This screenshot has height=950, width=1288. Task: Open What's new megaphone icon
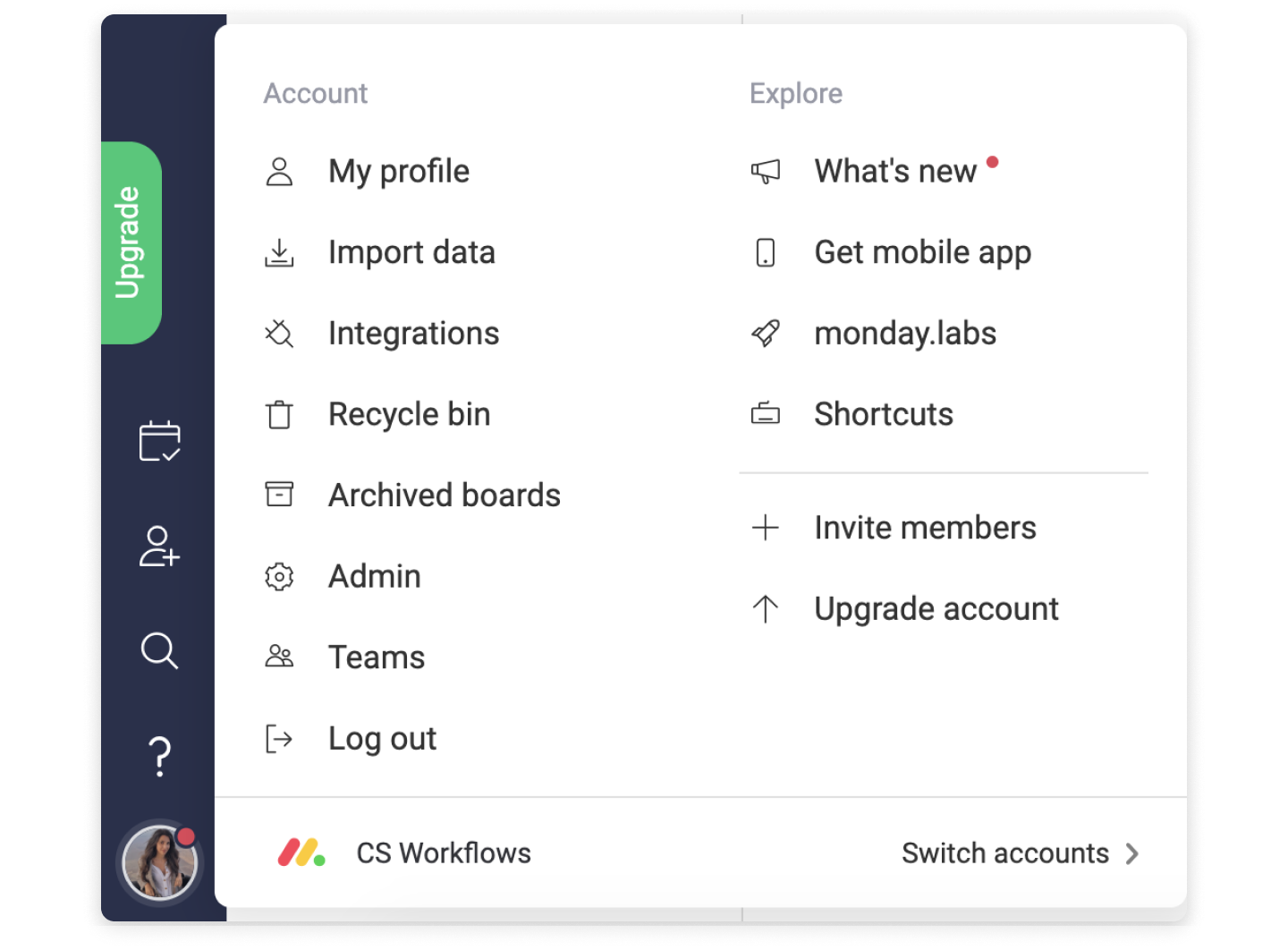pos(766,171)
